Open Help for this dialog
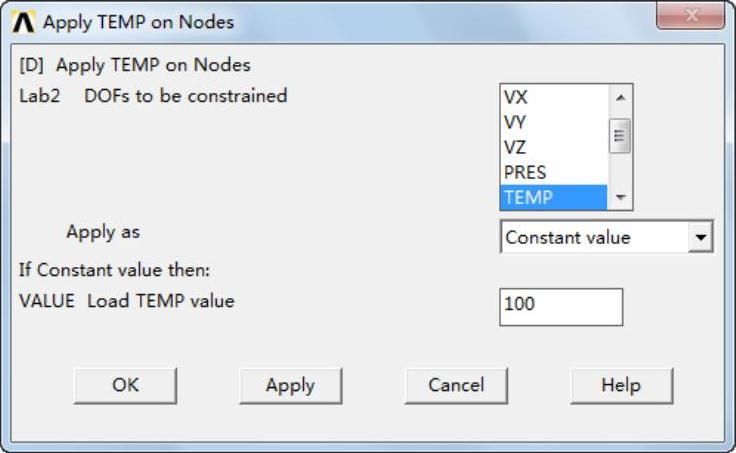 click(621, 385)
